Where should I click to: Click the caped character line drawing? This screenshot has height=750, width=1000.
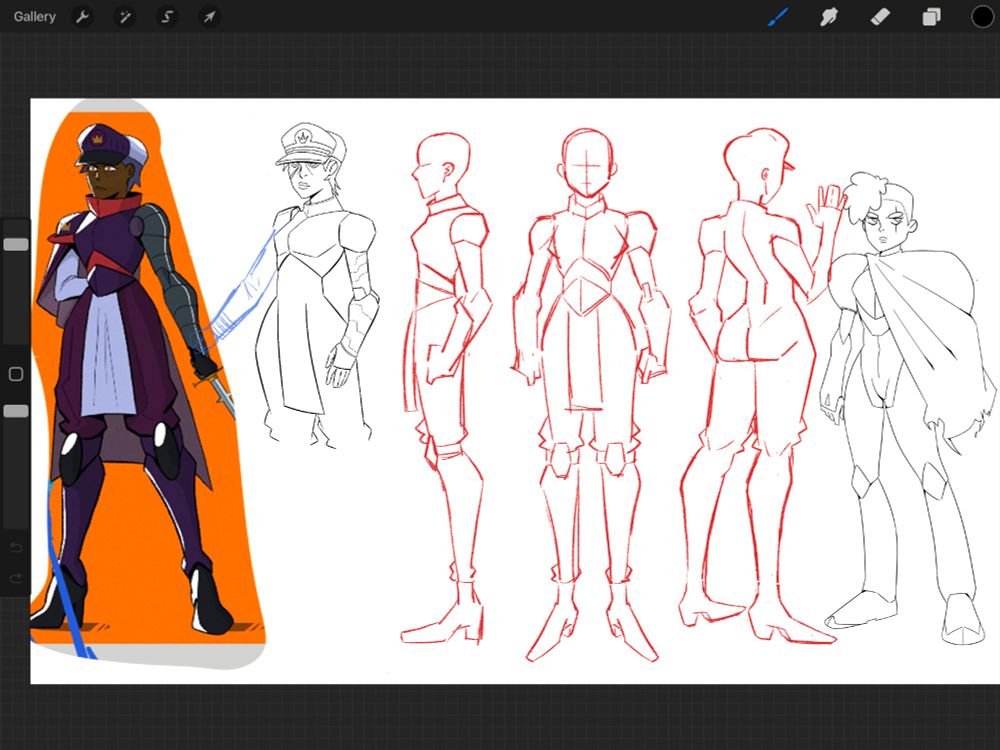point(906,408)
